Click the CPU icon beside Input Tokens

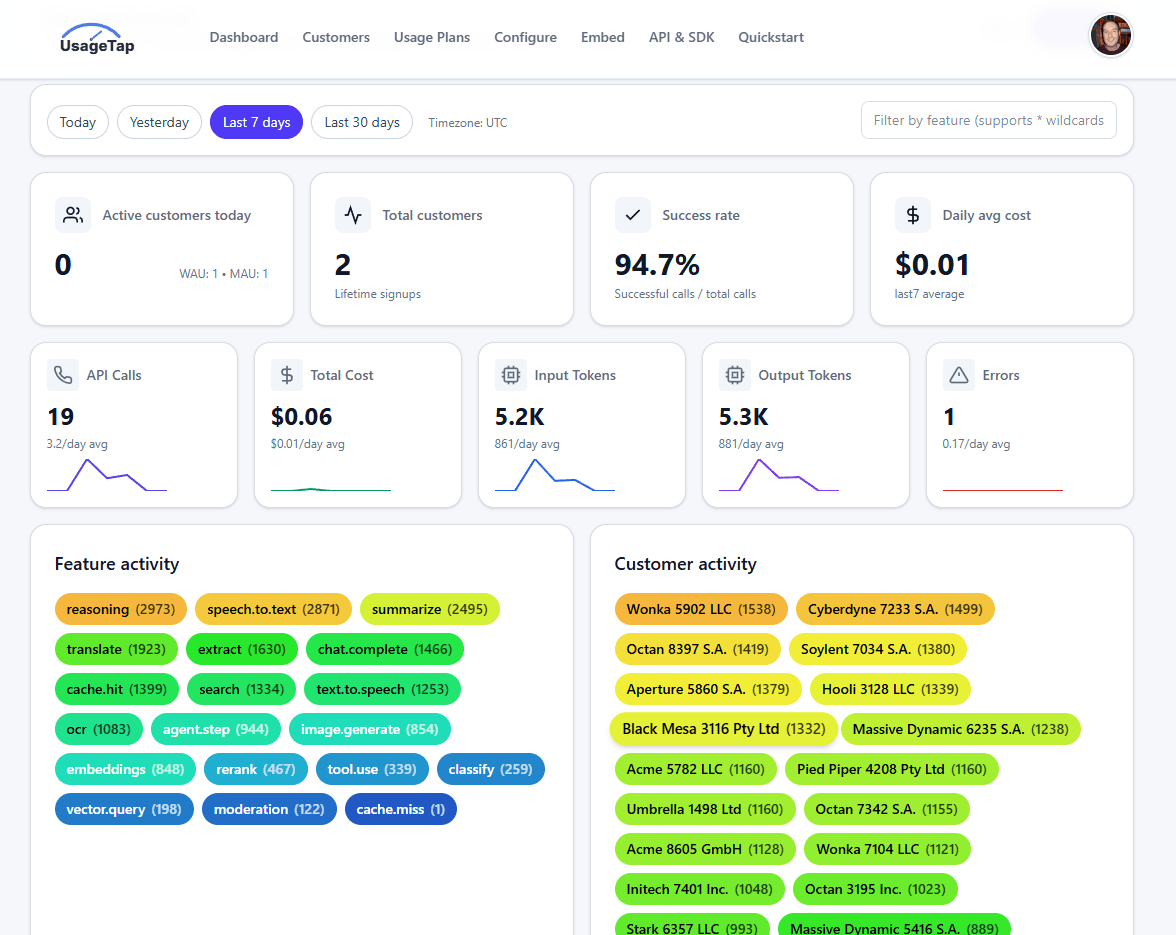pyautogui.click(x=511, y=374)
